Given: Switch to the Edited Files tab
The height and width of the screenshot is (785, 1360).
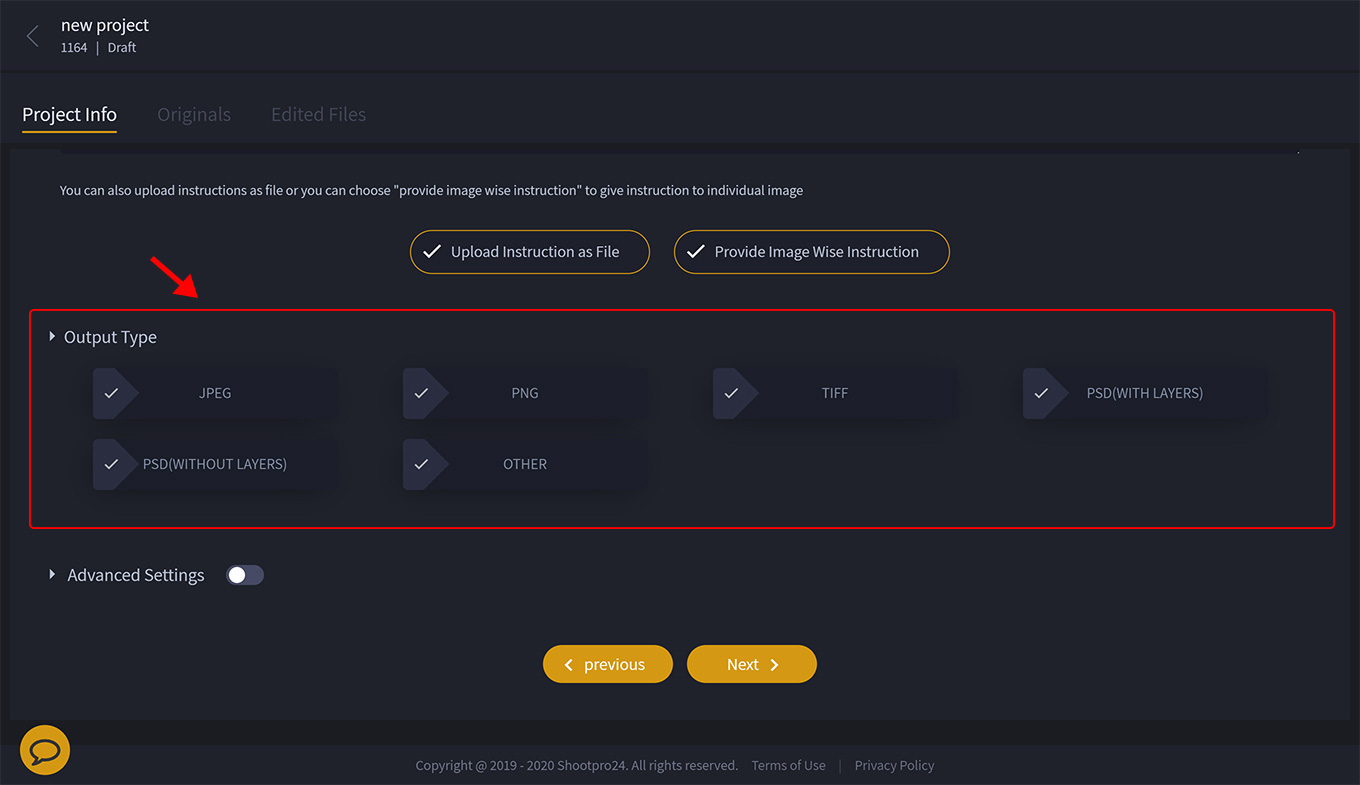Looking at the screenshot, I should [x=318, y=115].
